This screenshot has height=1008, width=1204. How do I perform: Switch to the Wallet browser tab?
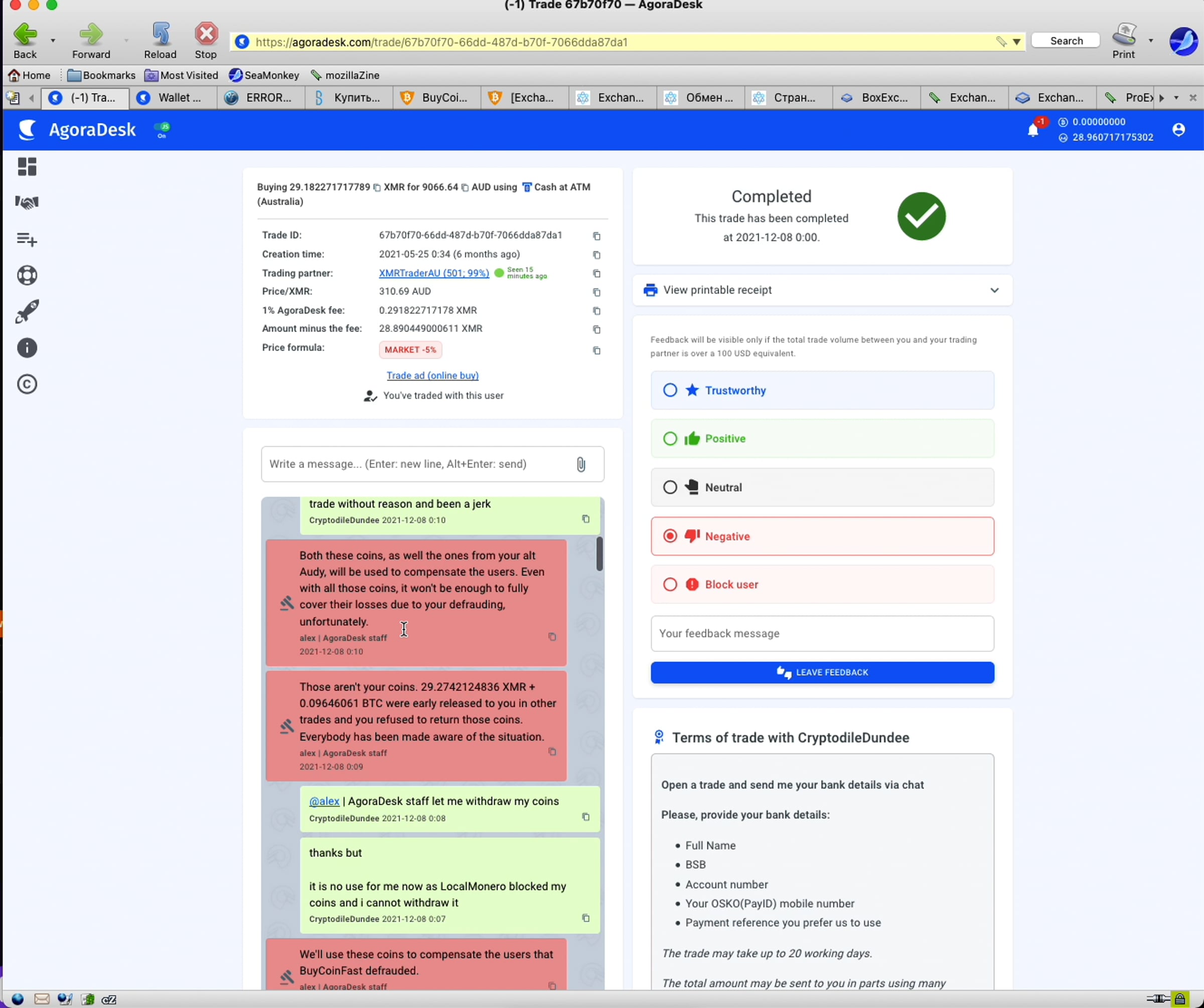tap(173, 98)
